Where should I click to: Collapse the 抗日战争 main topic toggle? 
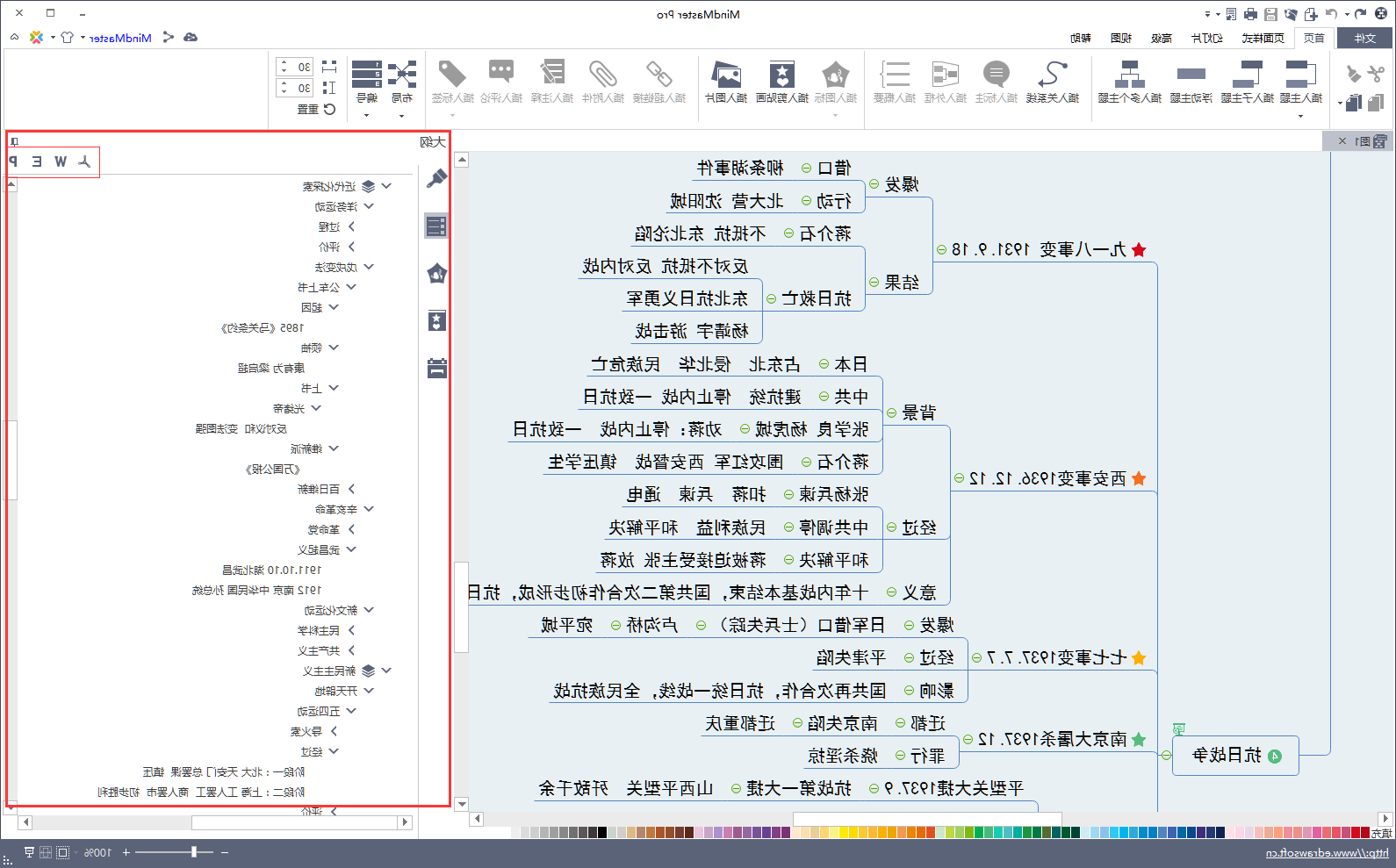pos(1166,755)
